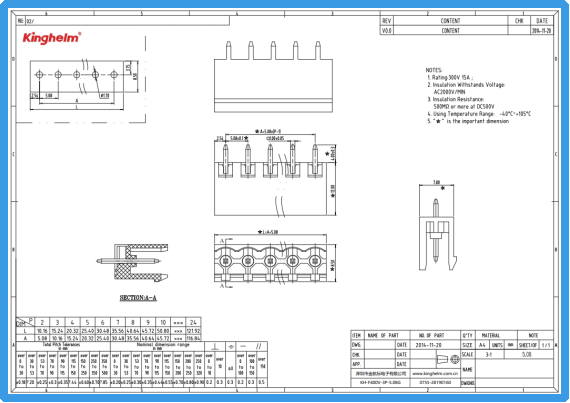This screenshot has width=570, height=403.
Task: Click the 7.80 width dimension on side view
Action: click(x=437, y=182)
